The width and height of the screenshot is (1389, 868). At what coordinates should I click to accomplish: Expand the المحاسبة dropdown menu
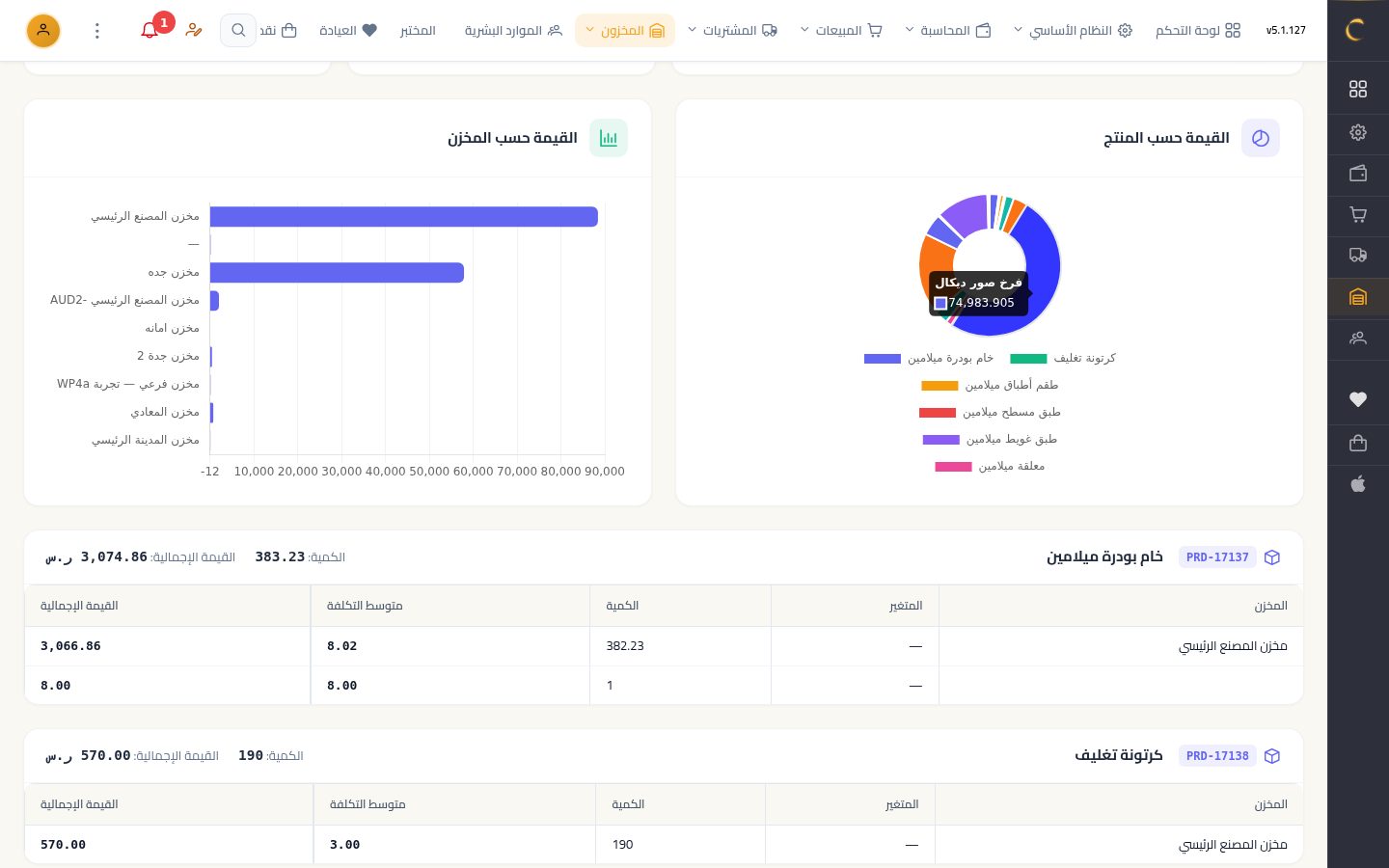tap(948, 30)
